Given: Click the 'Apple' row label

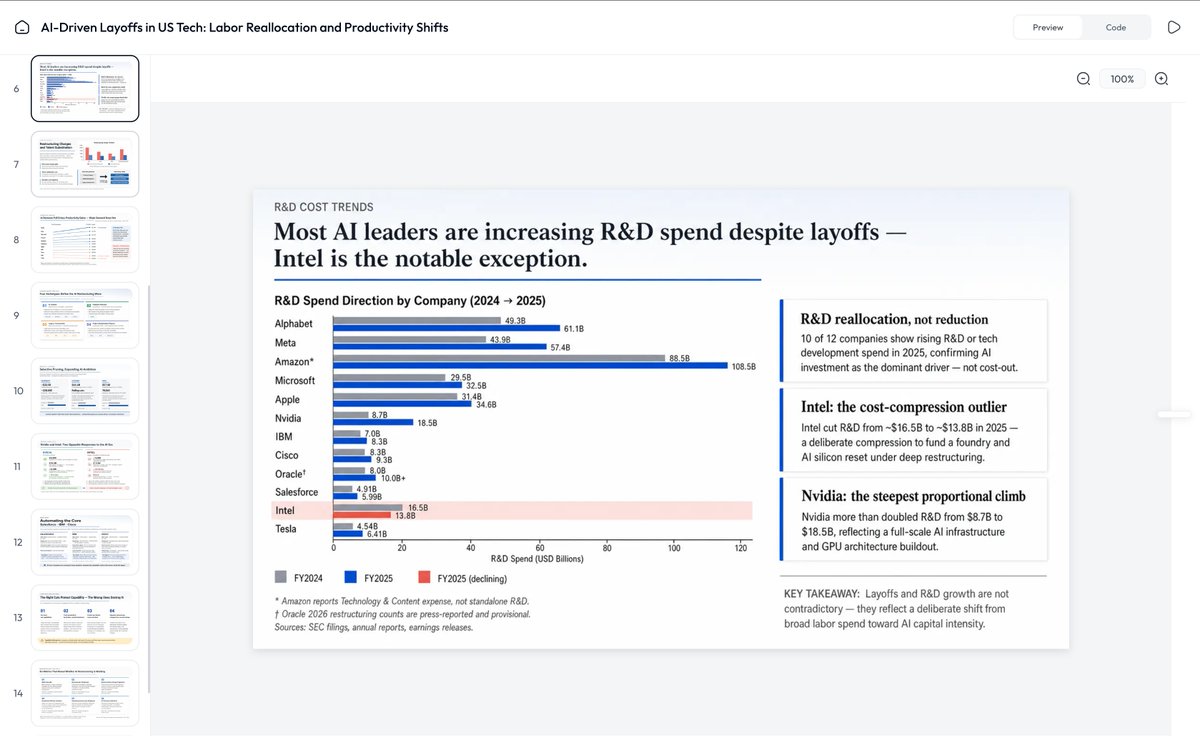Looking at the screenshot, I should [x=287, y=399].
